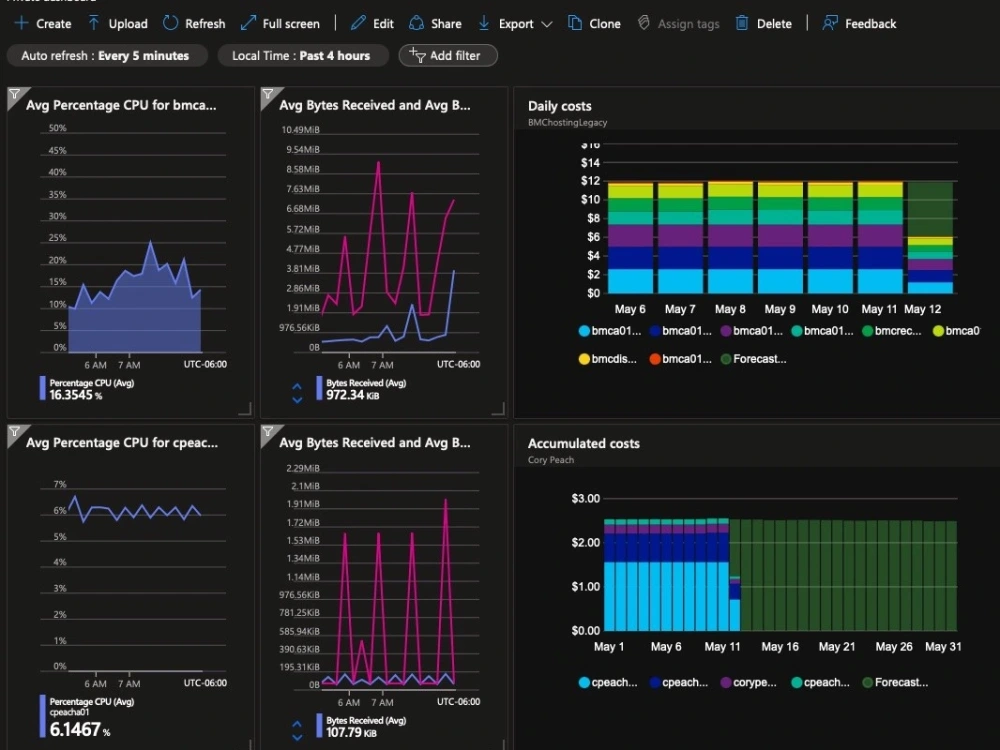Click orange bmca01 legend swatch

[x=654, y=359]
